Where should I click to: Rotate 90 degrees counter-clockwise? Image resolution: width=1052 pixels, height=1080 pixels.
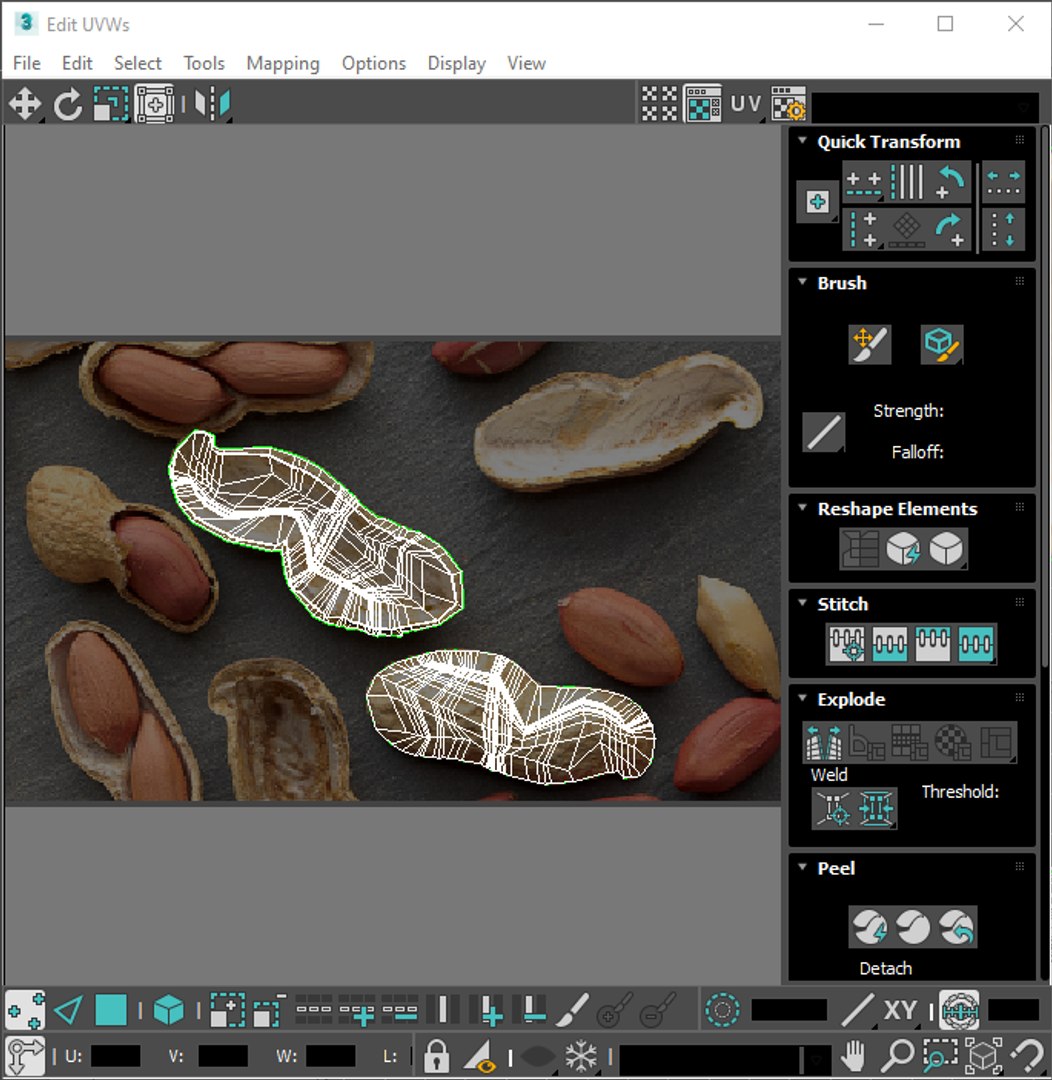coord(951,183)
